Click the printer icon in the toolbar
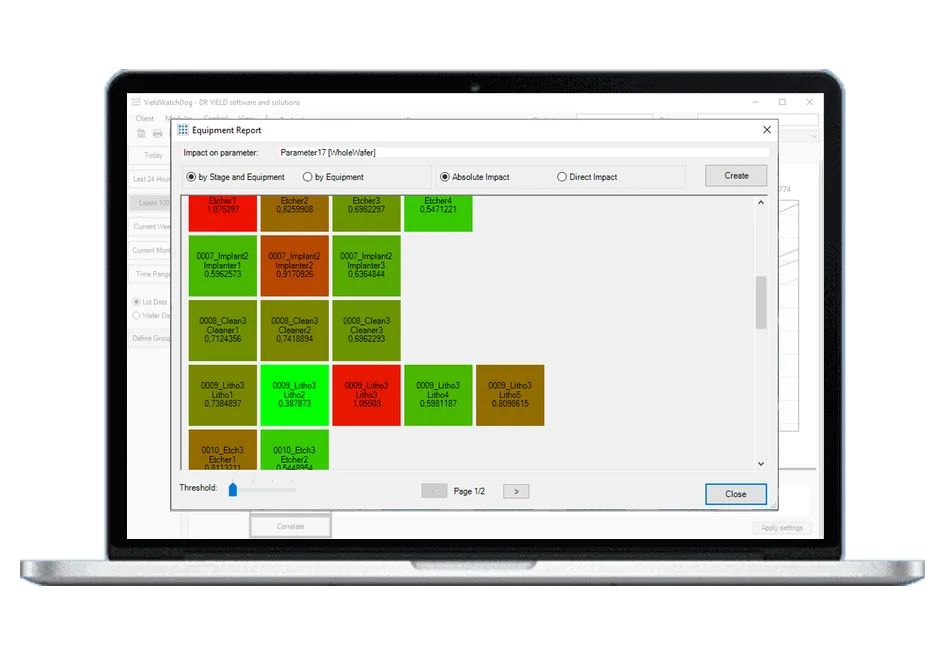Image resolution: width=945 pixels, height=655 pixels. (x=157, y=133)
